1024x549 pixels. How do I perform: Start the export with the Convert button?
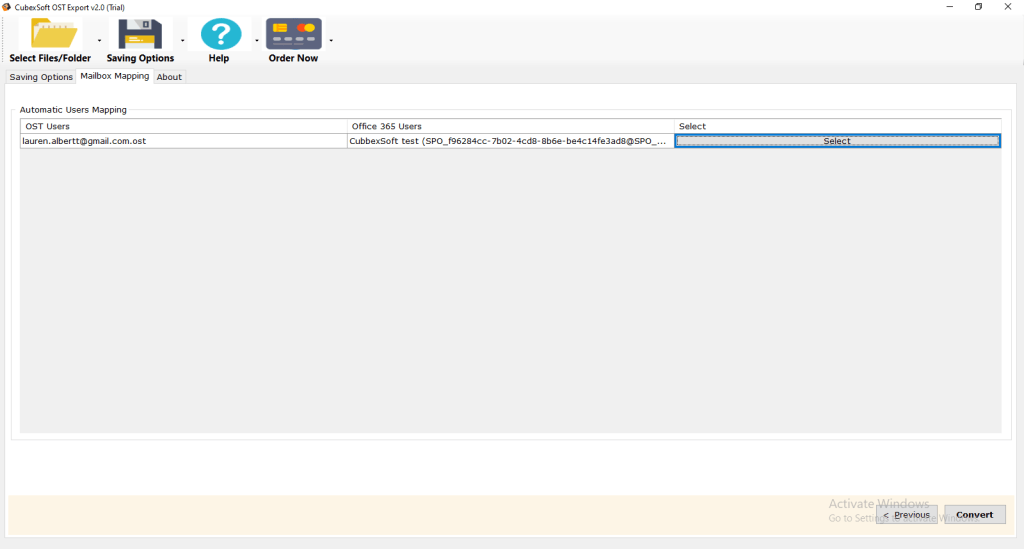(974, 515)
